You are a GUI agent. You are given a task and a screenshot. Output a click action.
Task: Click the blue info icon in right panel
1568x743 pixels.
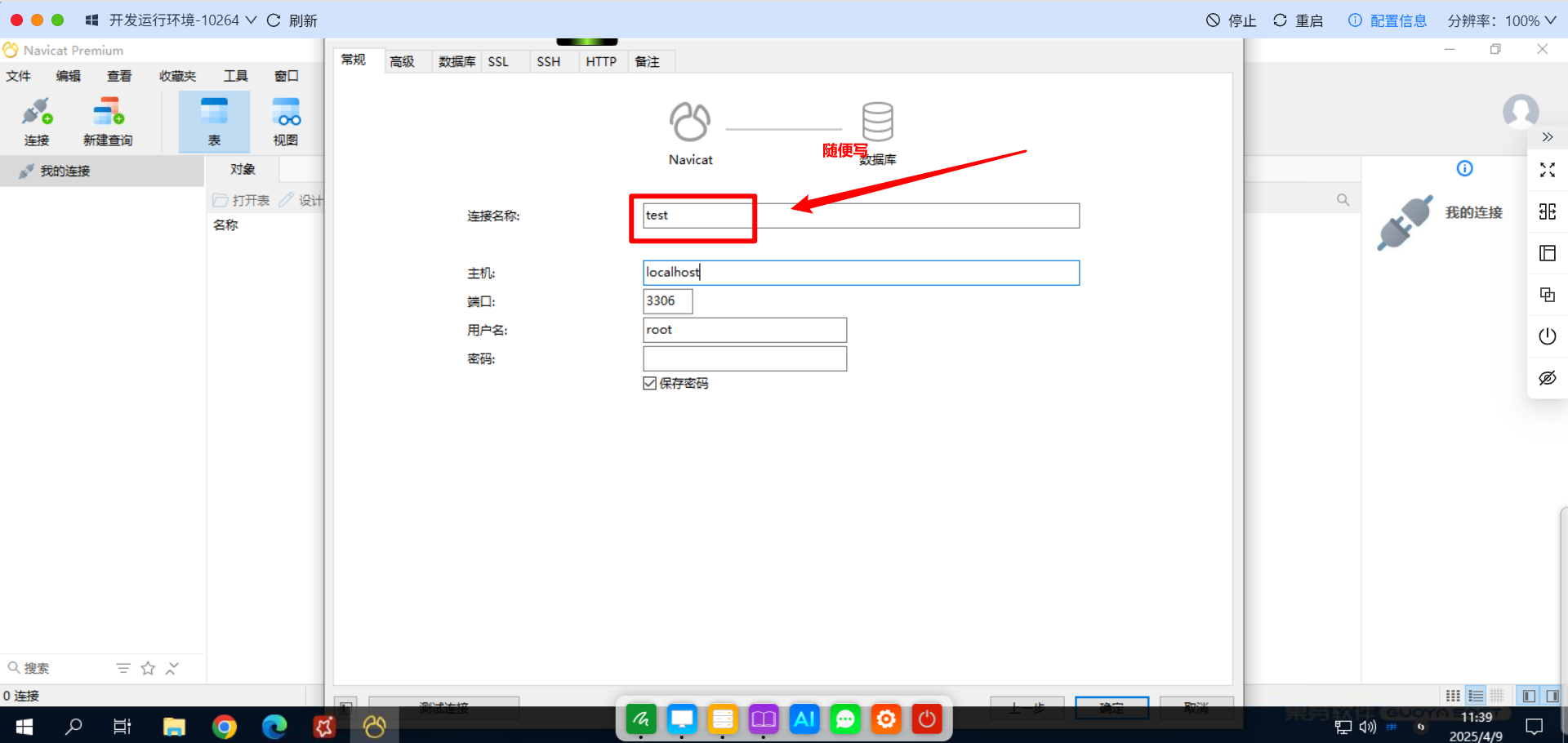pyautogui.click(x=1465, y=168)
